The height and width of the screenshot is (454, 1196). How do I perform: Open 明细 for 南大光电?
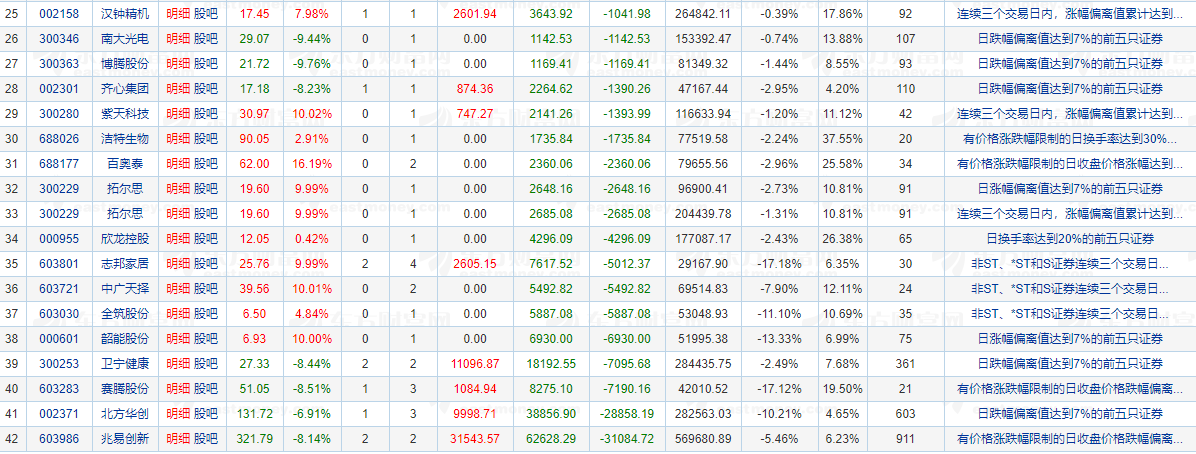pos(178,38)
